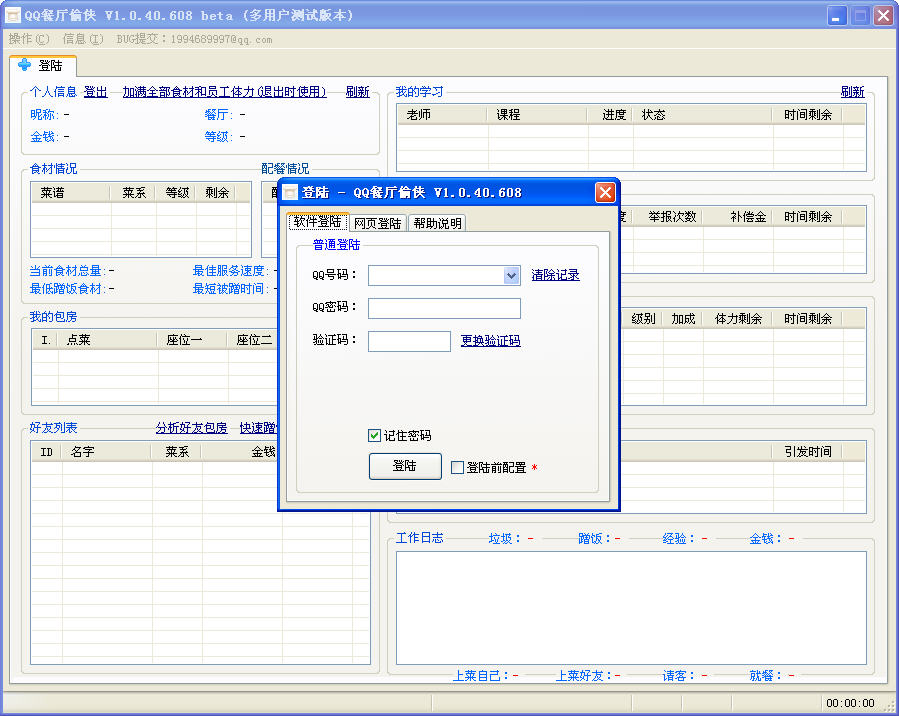Open the 操作 menu

(28, 39)
